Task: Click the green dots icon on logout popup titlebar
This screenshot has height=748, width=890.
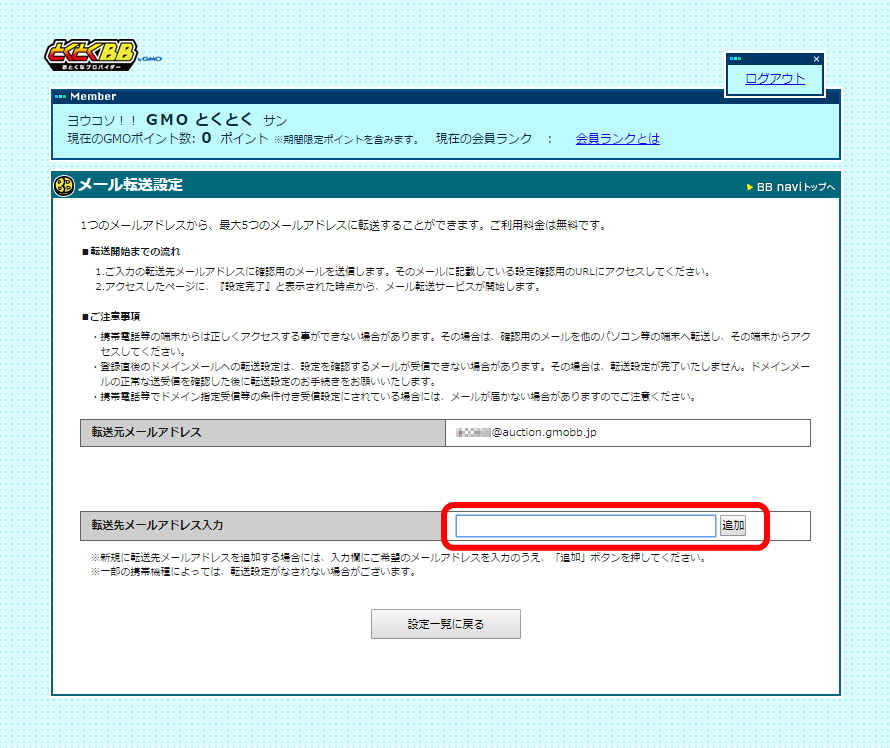Action: 735,58
